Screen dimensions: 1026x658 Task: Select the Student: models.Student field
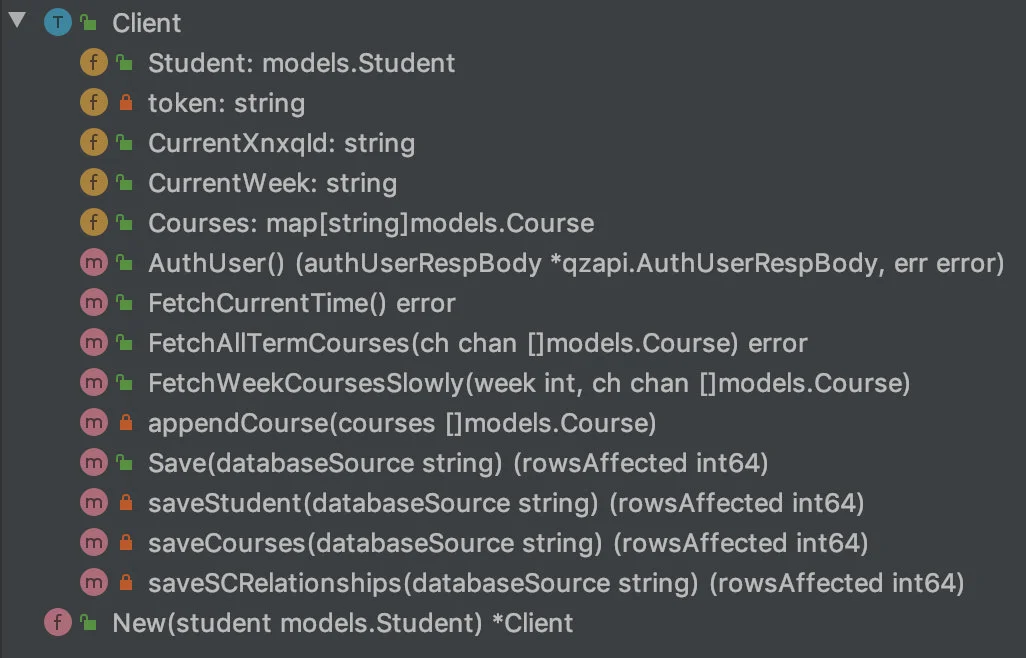302,63
